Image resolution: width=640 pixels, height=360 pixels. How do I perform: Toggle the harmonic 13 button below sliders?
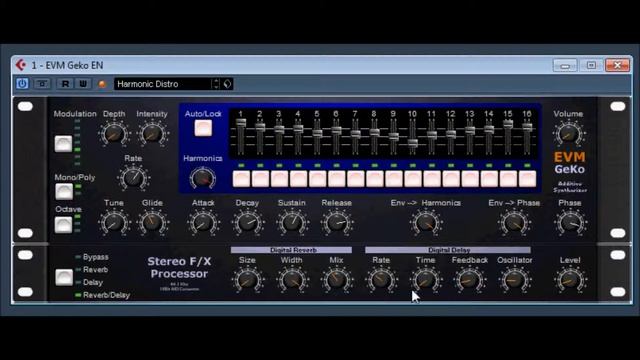coord(470,179)
